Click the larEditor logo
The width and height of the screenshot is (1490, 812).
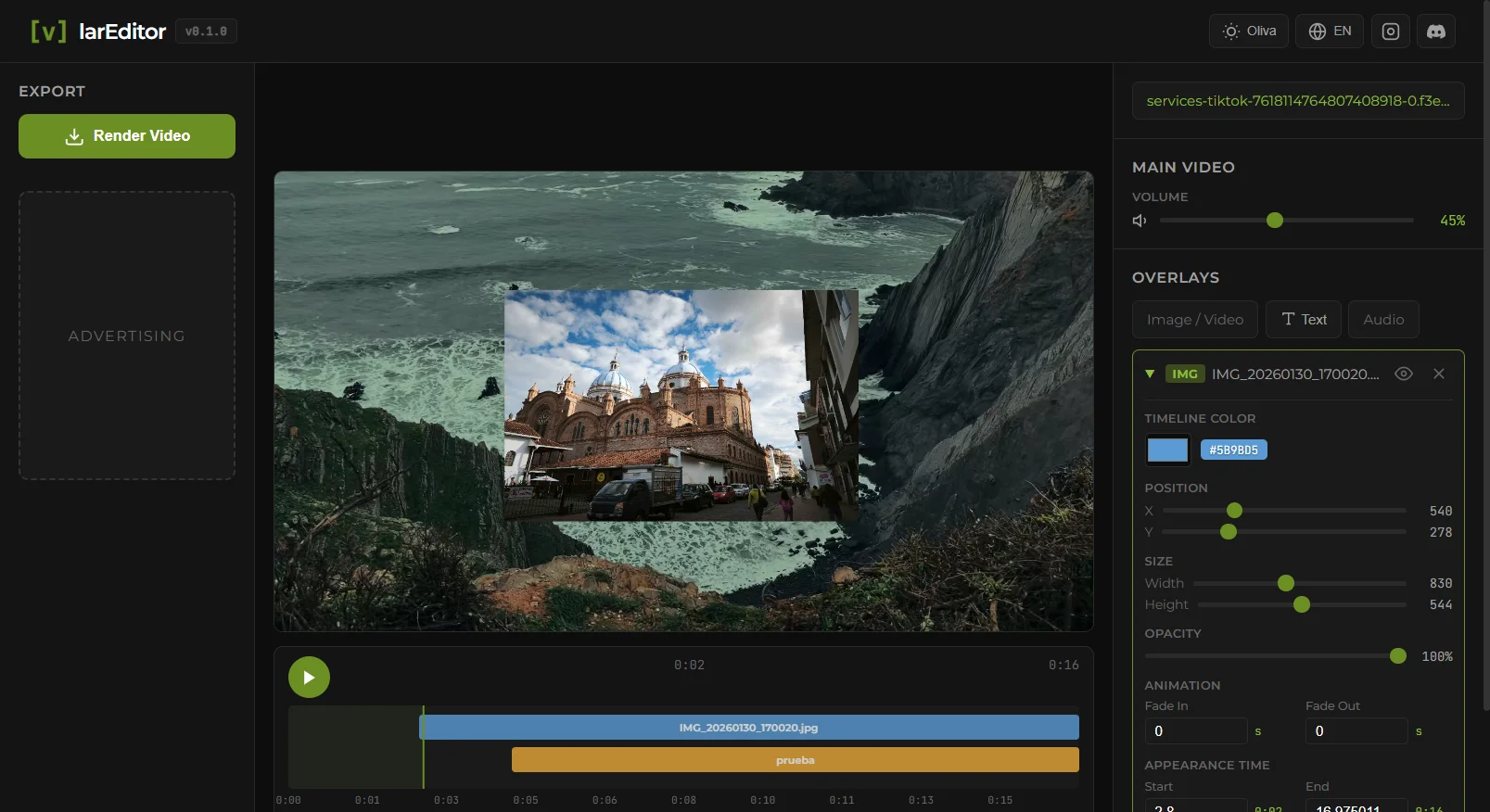pyautogui.click(x=98, y=32)
